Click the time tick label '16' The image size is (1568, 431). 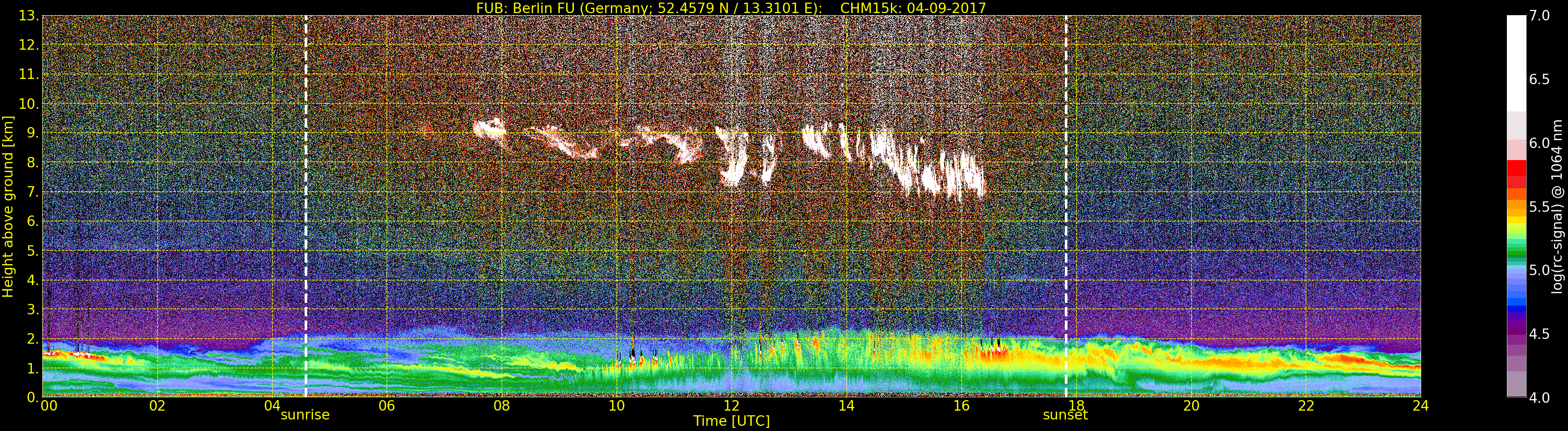tap(961, 406)
